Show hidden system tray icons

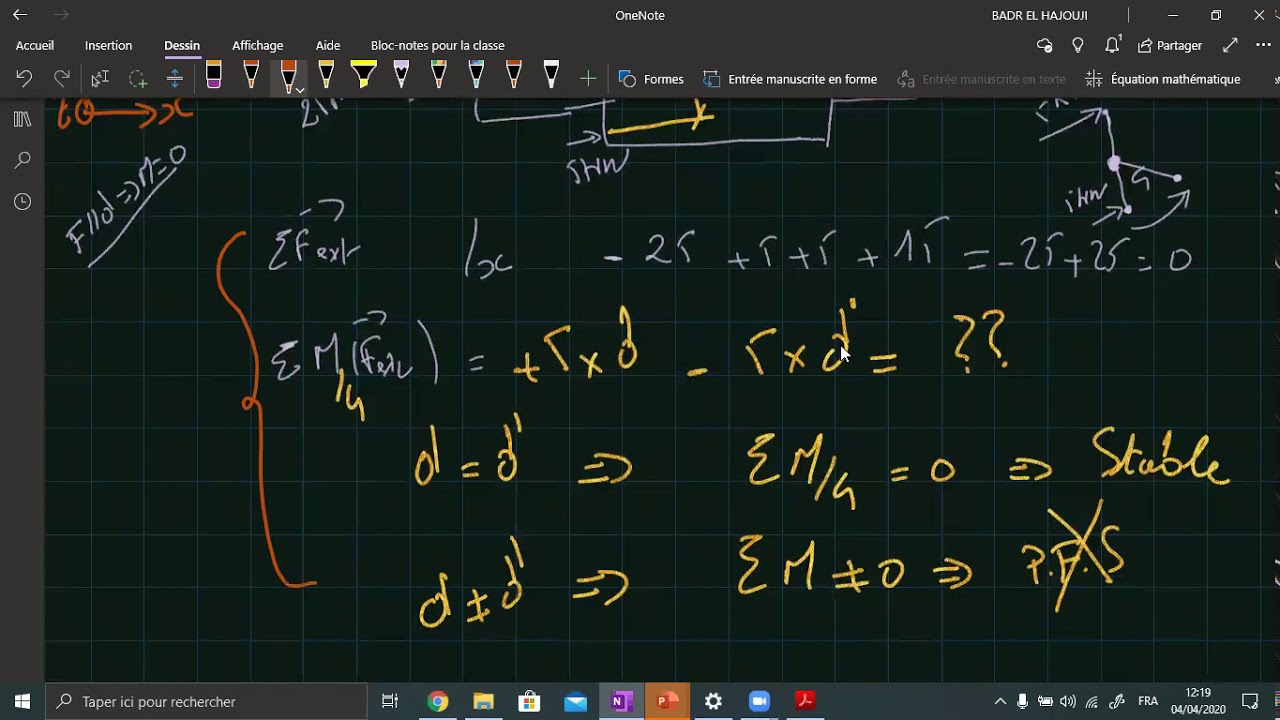tap(1000, 701)
